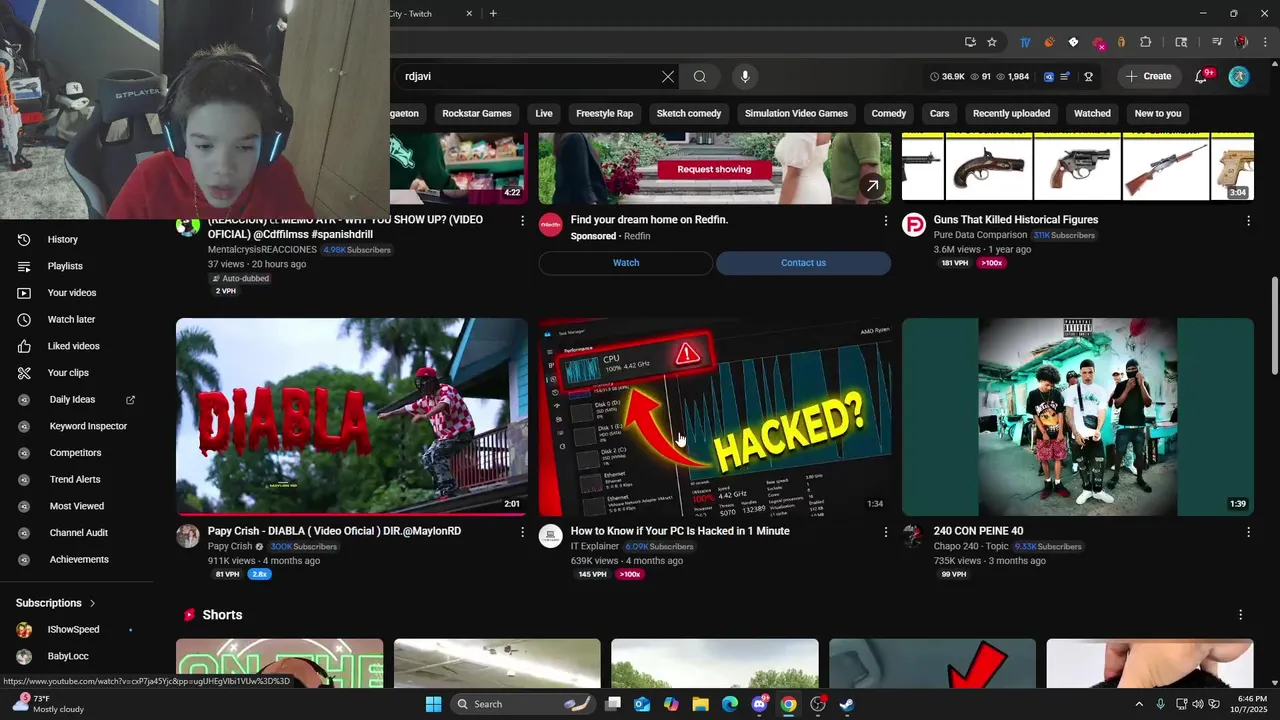Open more options for Hacked PC video
This screenshot has height=720, width=1280.
[885, 532]
